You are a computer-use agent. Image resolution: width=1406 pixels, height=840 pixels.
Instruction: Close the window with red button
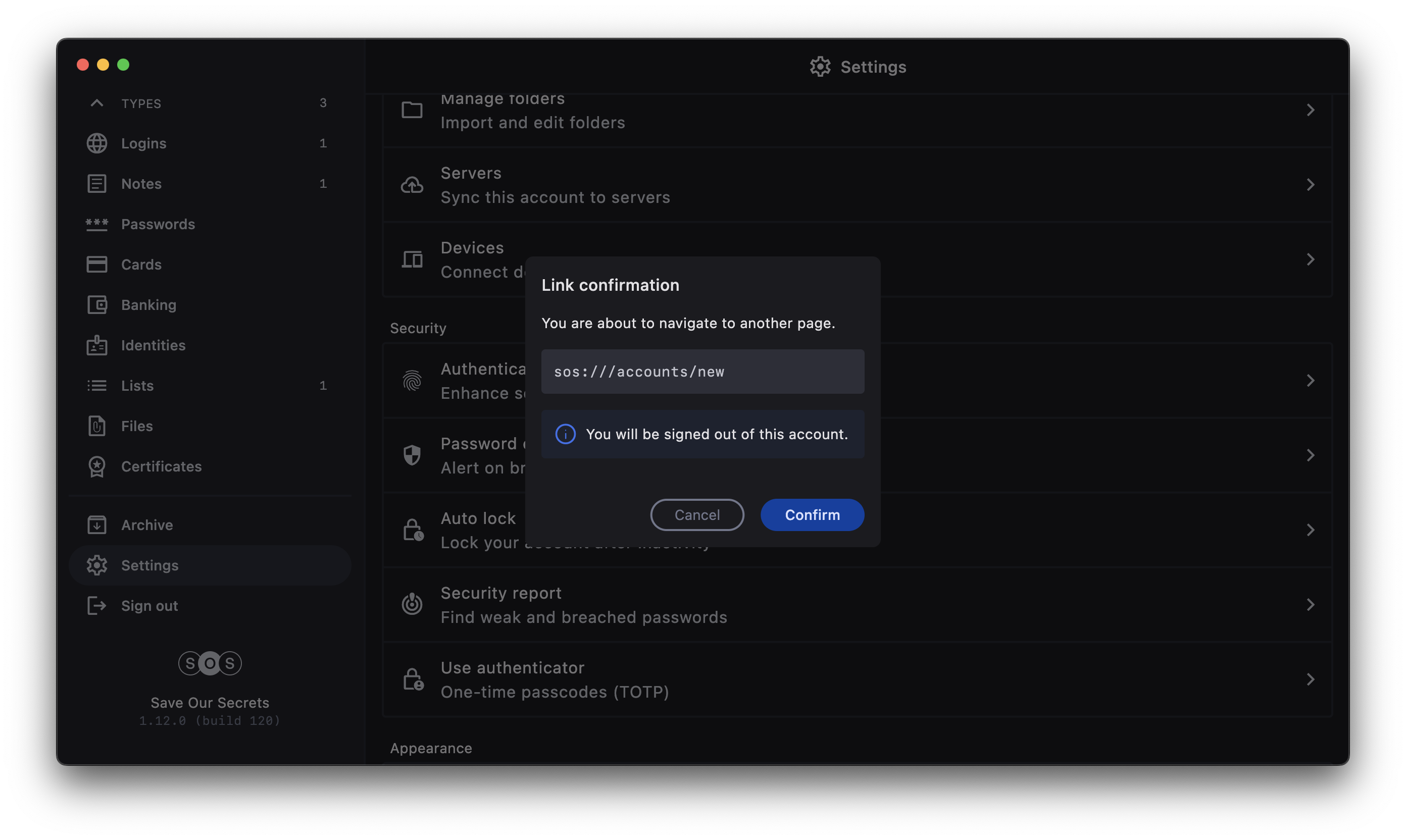(83, 65)
